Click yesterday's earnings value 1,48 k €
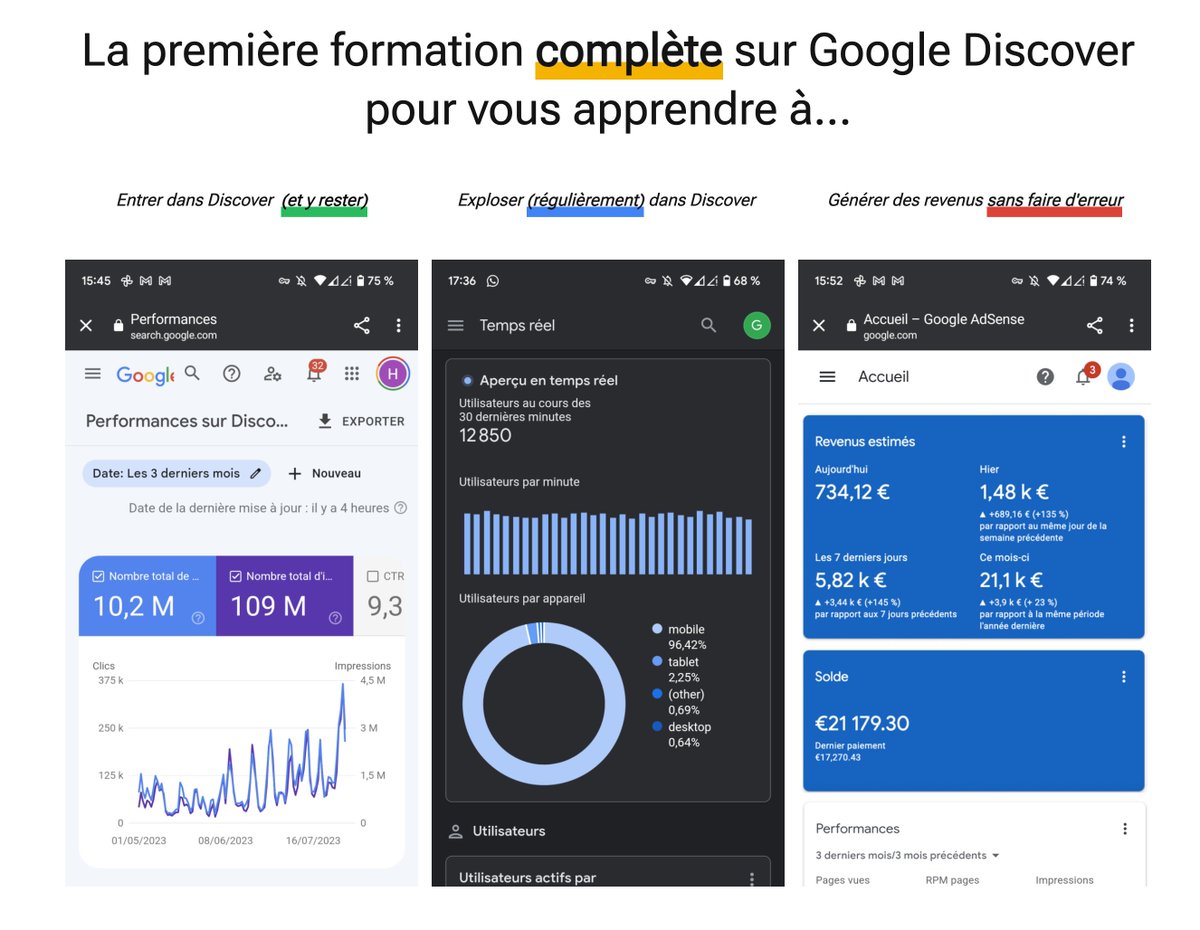The width and height of the screenshot is (1200, 930). [x=1014, y=492]
